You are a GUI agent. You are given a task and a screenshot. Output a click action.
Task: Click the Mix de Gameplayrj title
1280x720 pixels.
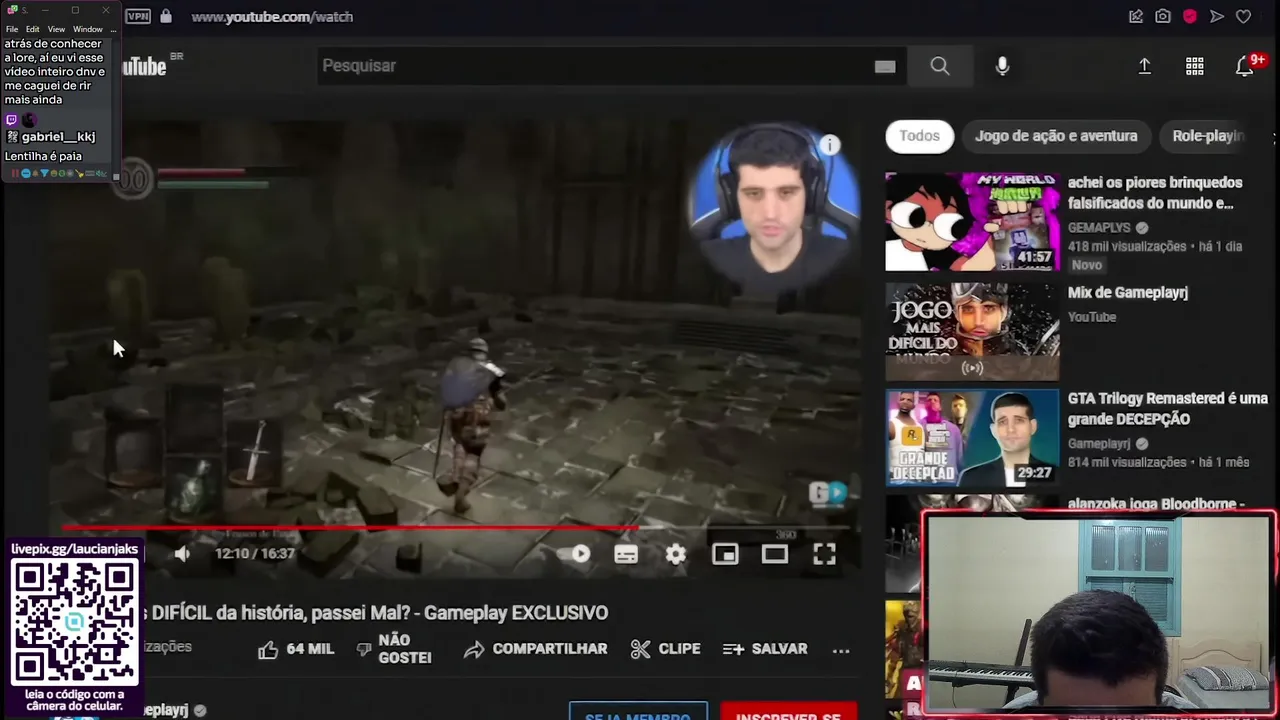click(x=1128, y=293)
